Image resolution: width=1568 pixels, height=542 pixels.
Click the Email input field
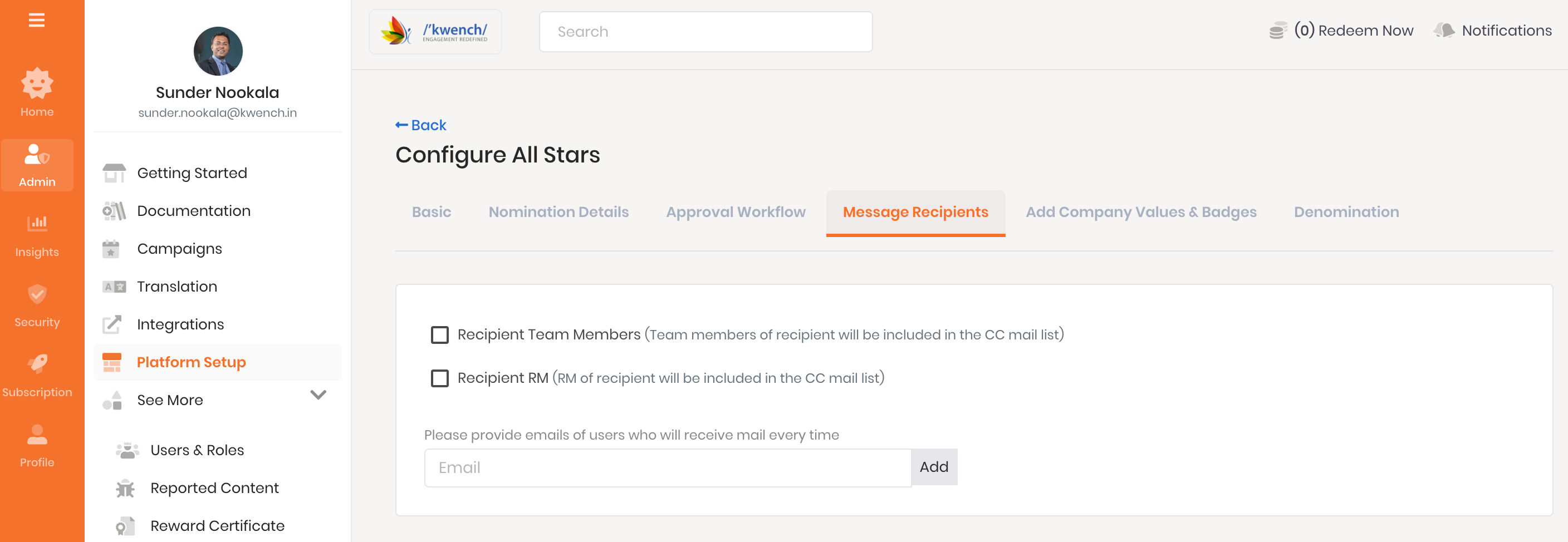pos(667,468)
